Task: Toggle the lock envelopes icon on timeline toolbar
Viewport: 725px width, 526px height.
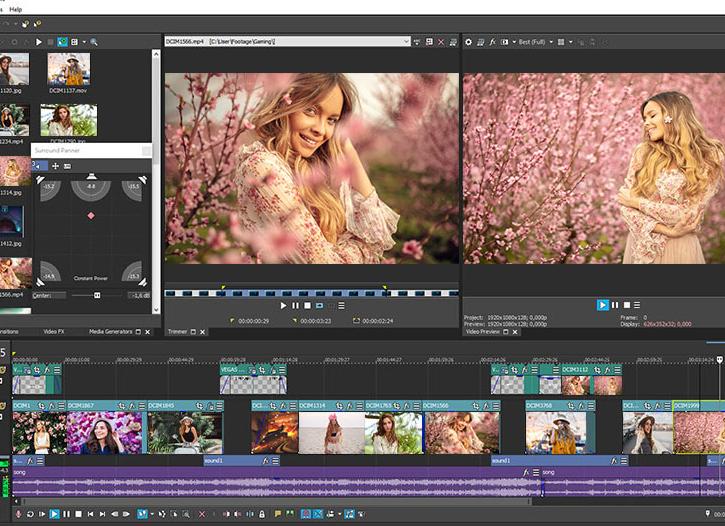Action: (x=262, y=514)
